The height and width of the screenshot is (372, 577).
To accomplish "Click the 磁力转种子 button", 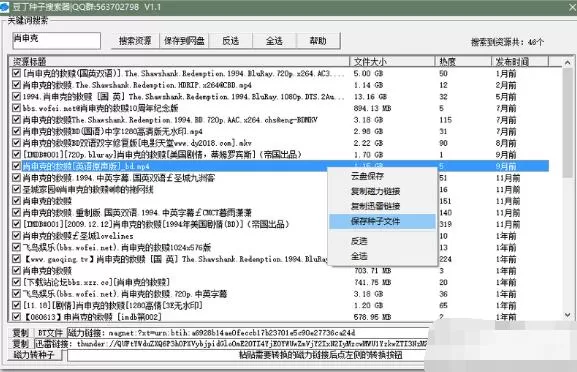I will 35,355.
